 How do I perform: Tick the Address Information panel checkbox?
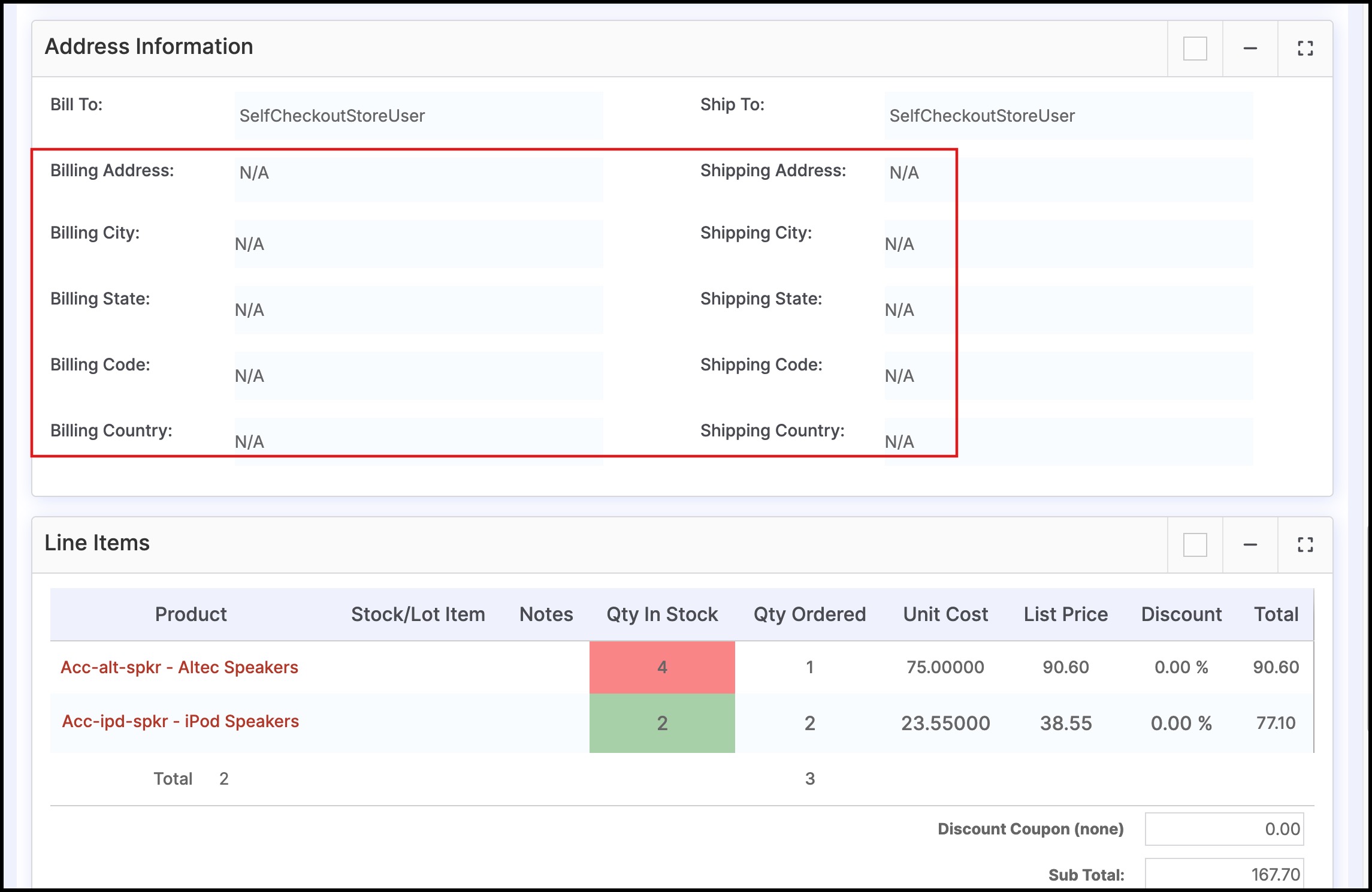[1195, 49]
